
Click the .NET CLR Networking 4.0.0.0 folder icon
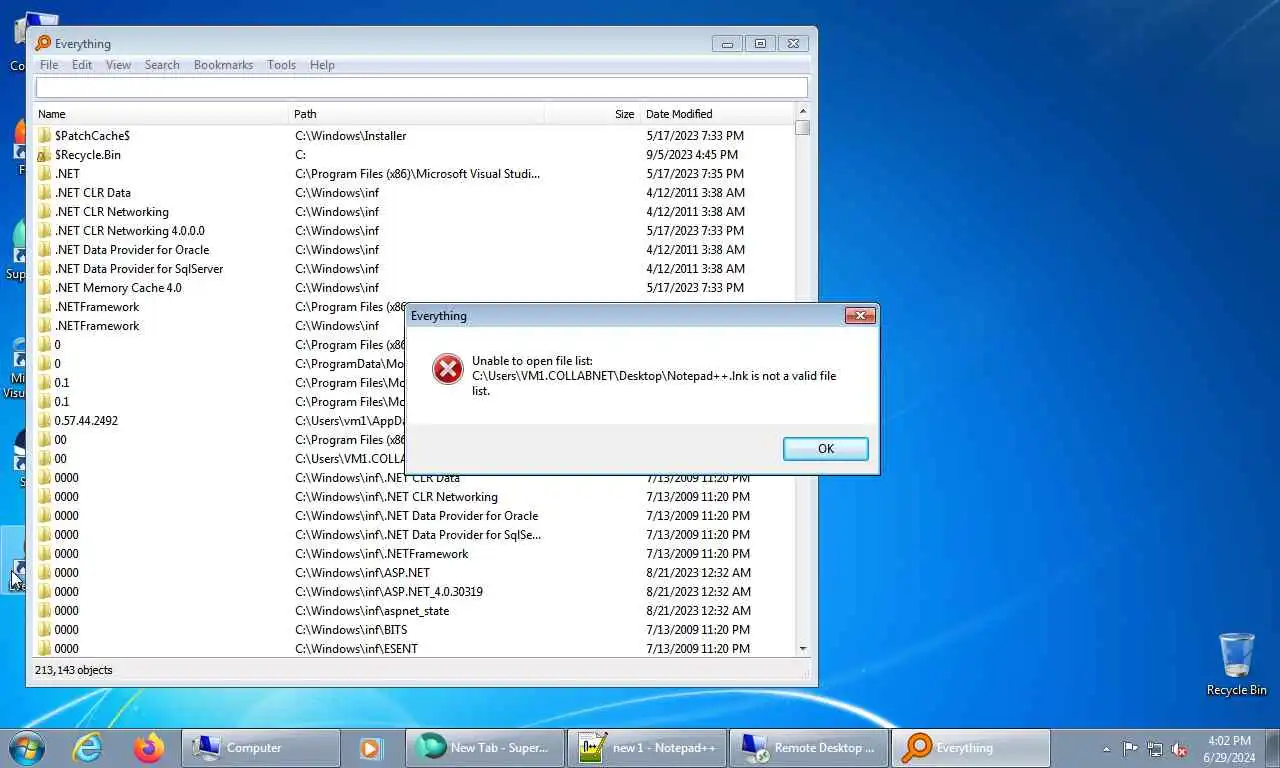[44, 230]
